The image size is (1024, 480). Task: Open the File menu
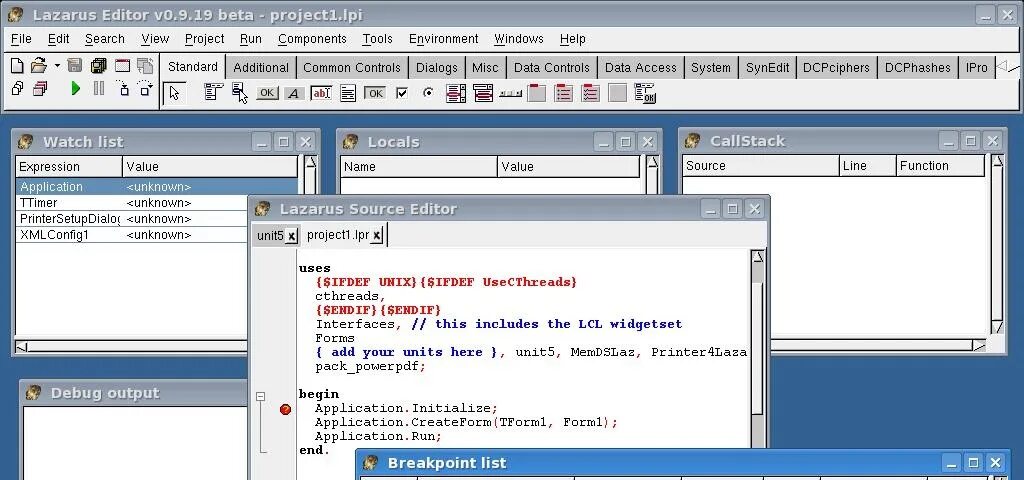pos(21,39)
